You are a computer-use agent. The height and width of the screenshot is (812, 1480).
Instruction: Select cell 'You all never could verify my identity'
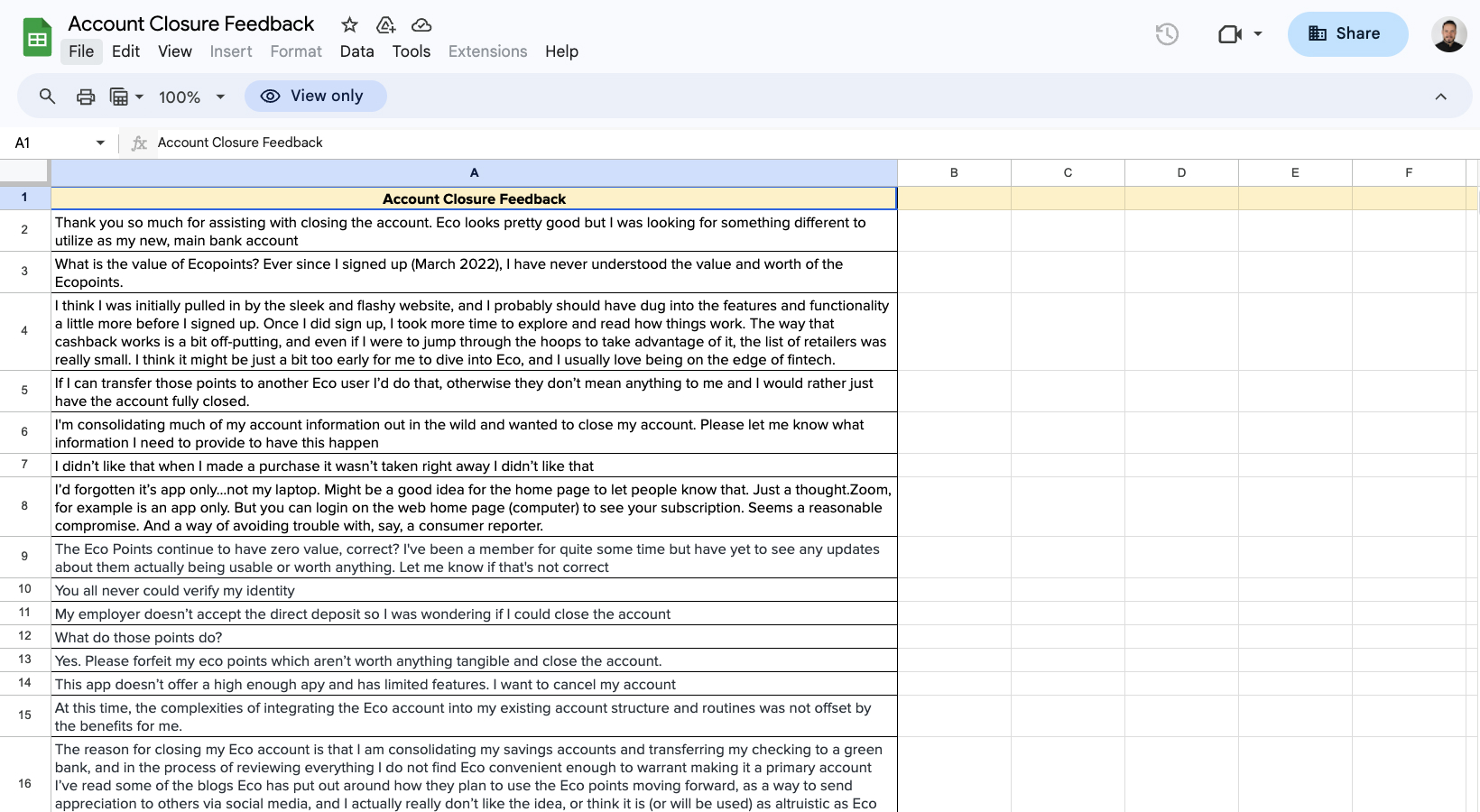click(475, 590)
